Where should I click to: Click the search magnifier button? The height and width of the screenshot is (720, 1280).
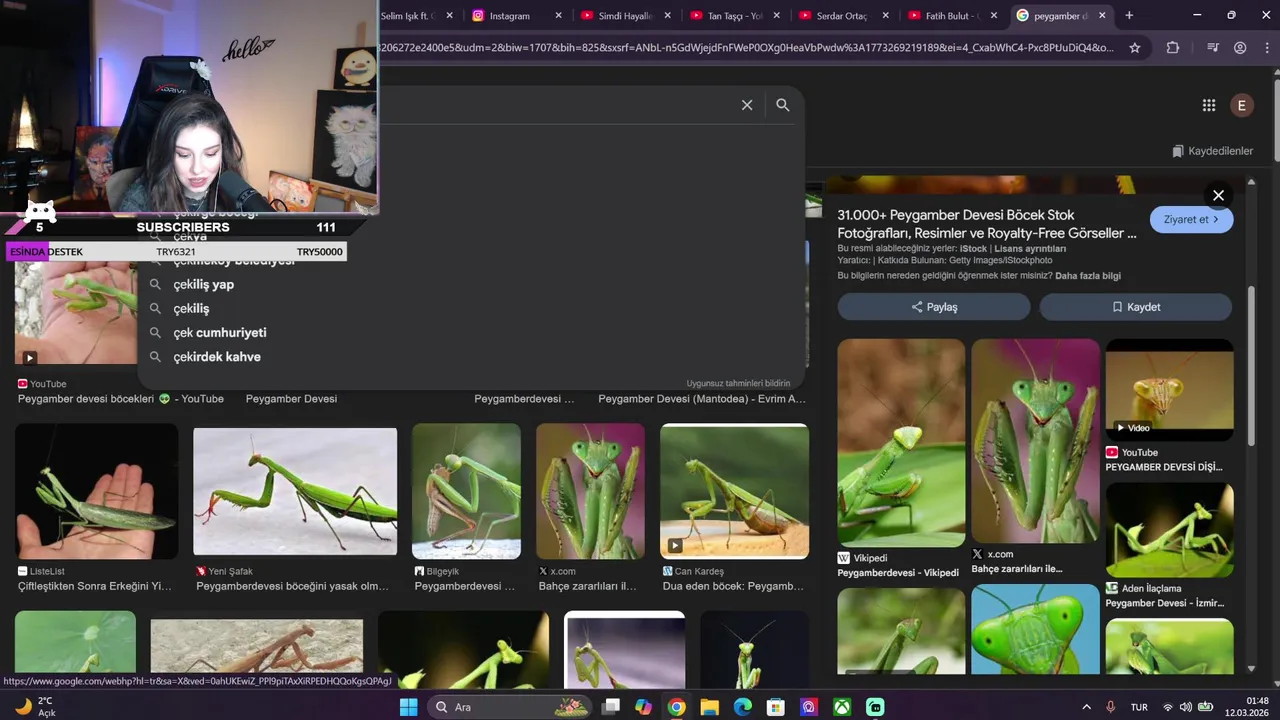[783, 105]
